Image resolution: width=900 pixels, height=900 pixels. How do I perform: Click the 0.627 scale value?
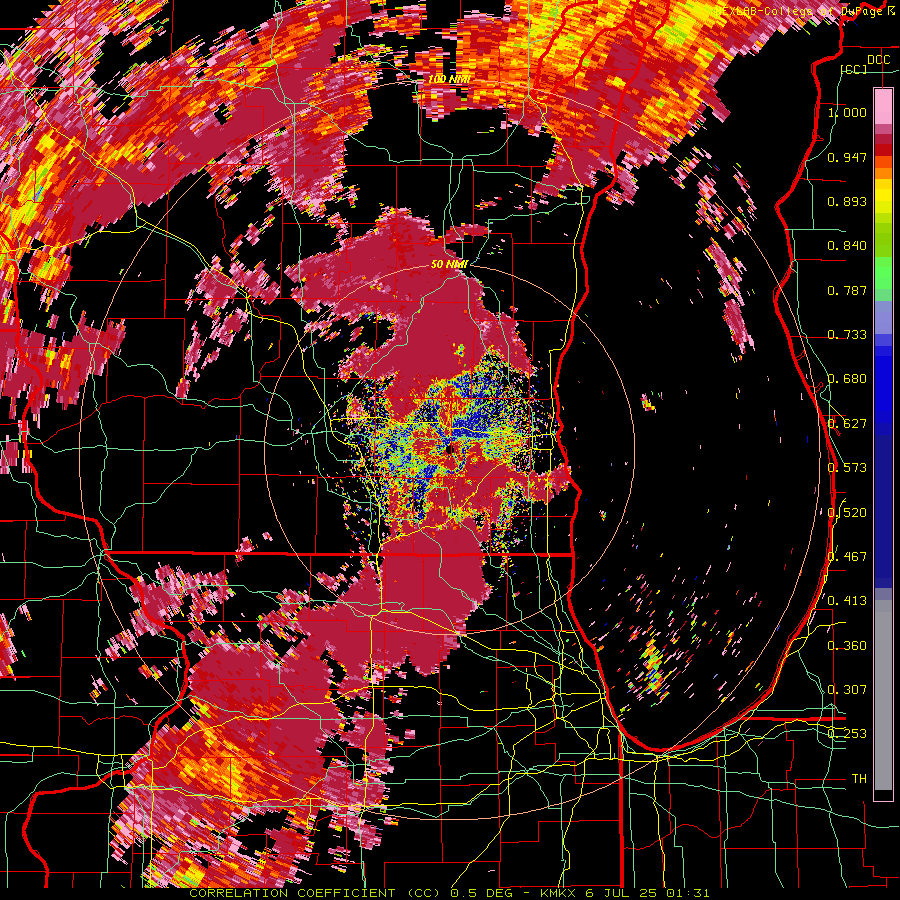(x=847, y=424)
